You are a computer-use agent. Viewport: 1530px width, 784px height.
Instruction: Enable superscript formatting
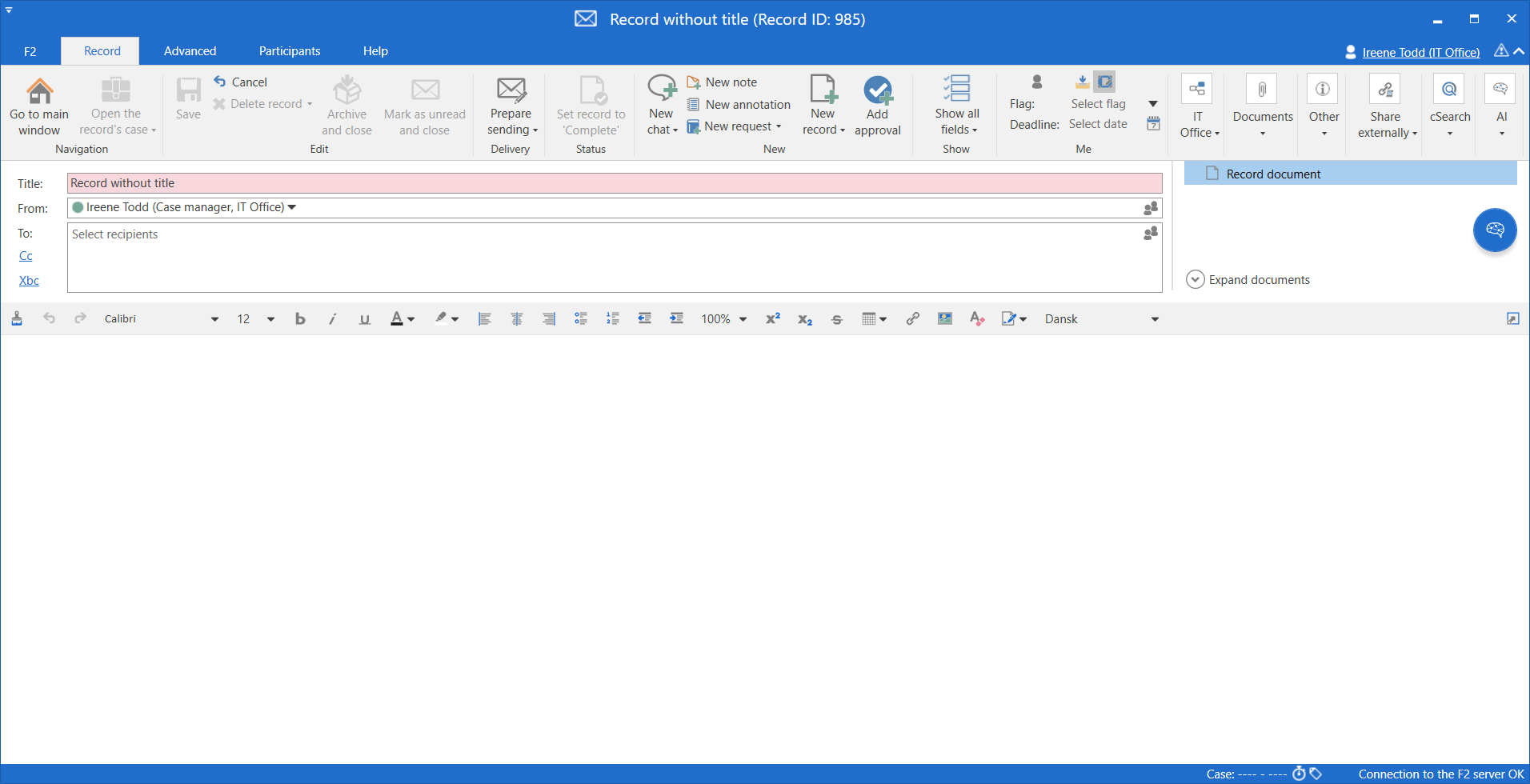point(771,318)
